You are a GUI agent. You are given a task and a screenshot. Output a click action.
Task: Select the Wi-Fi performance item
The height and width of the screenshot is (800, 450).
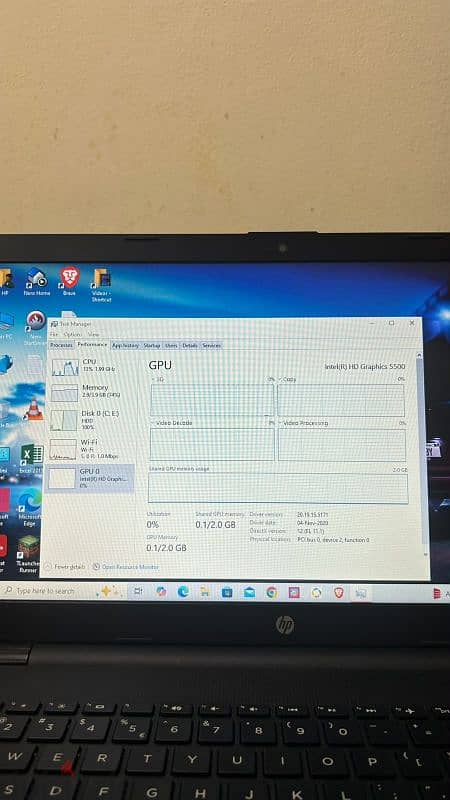(x=92, y=449)
